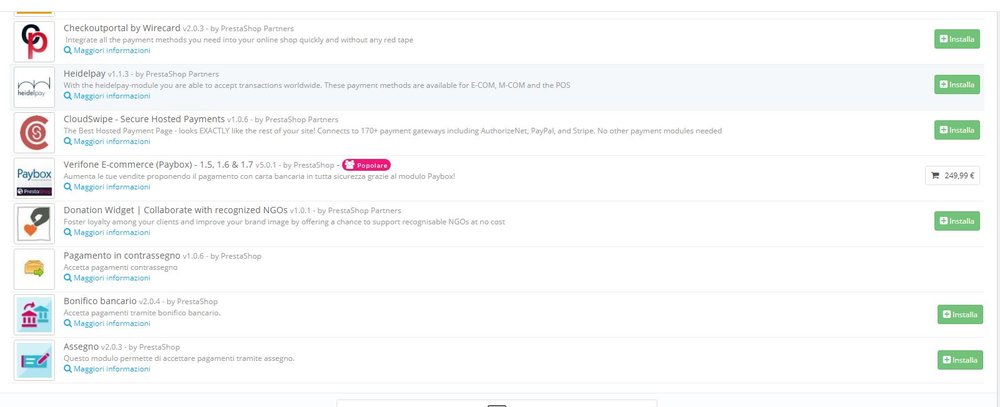The width and height of the screenshot is (1000, 407).
Task: Install the CloudSwipe Secure Hosted Payments module
Action: point(957,130)
